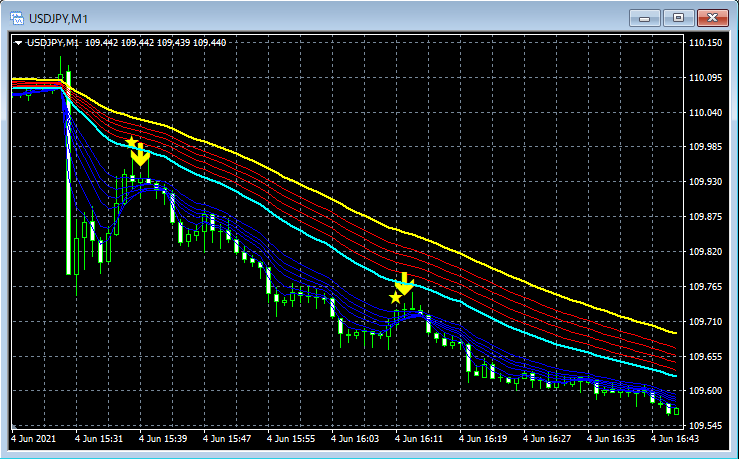739x459 pixels.
Task: Click the 4 Jun 16:43 time label
Action: pyautogui.click(x=675, y=439)
